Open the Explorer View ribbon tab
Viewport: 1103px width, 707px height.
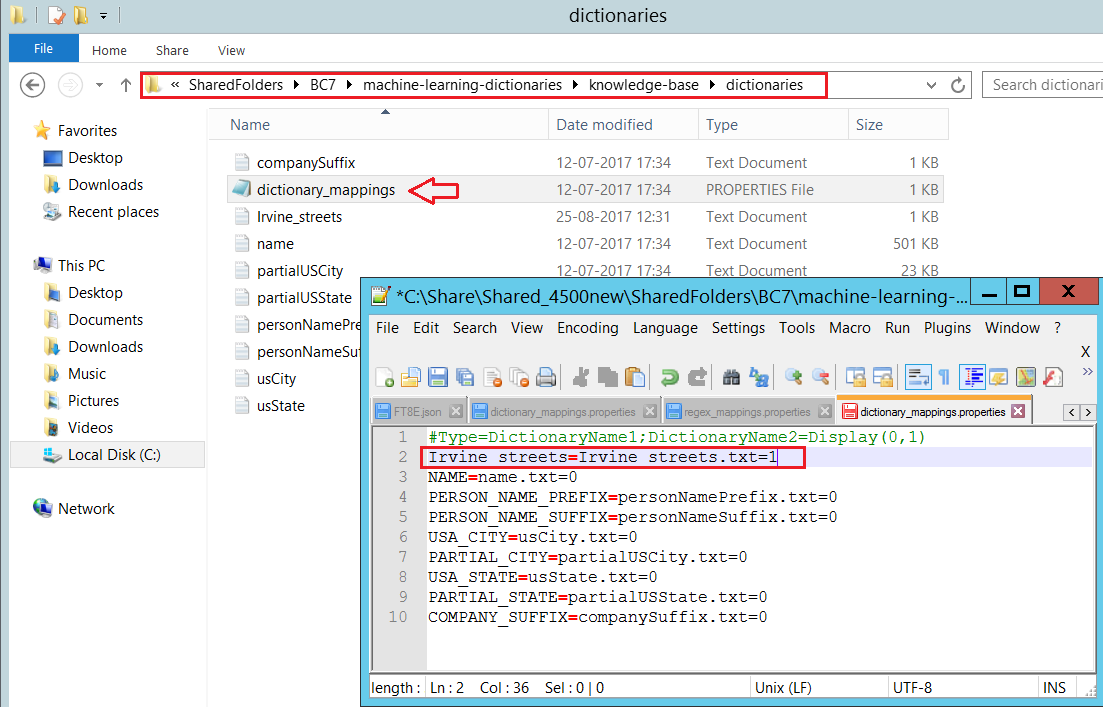pos(231,51)
